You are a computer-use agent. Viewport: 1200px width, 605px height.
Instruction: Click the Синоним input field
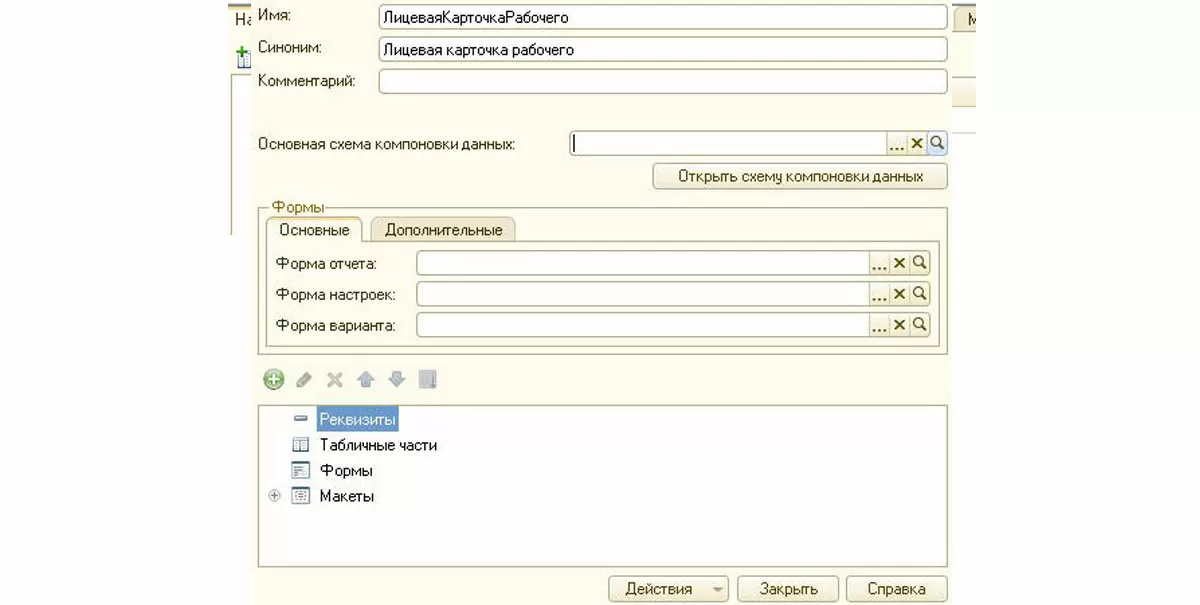pyautogui.click(x=662, y=49)
